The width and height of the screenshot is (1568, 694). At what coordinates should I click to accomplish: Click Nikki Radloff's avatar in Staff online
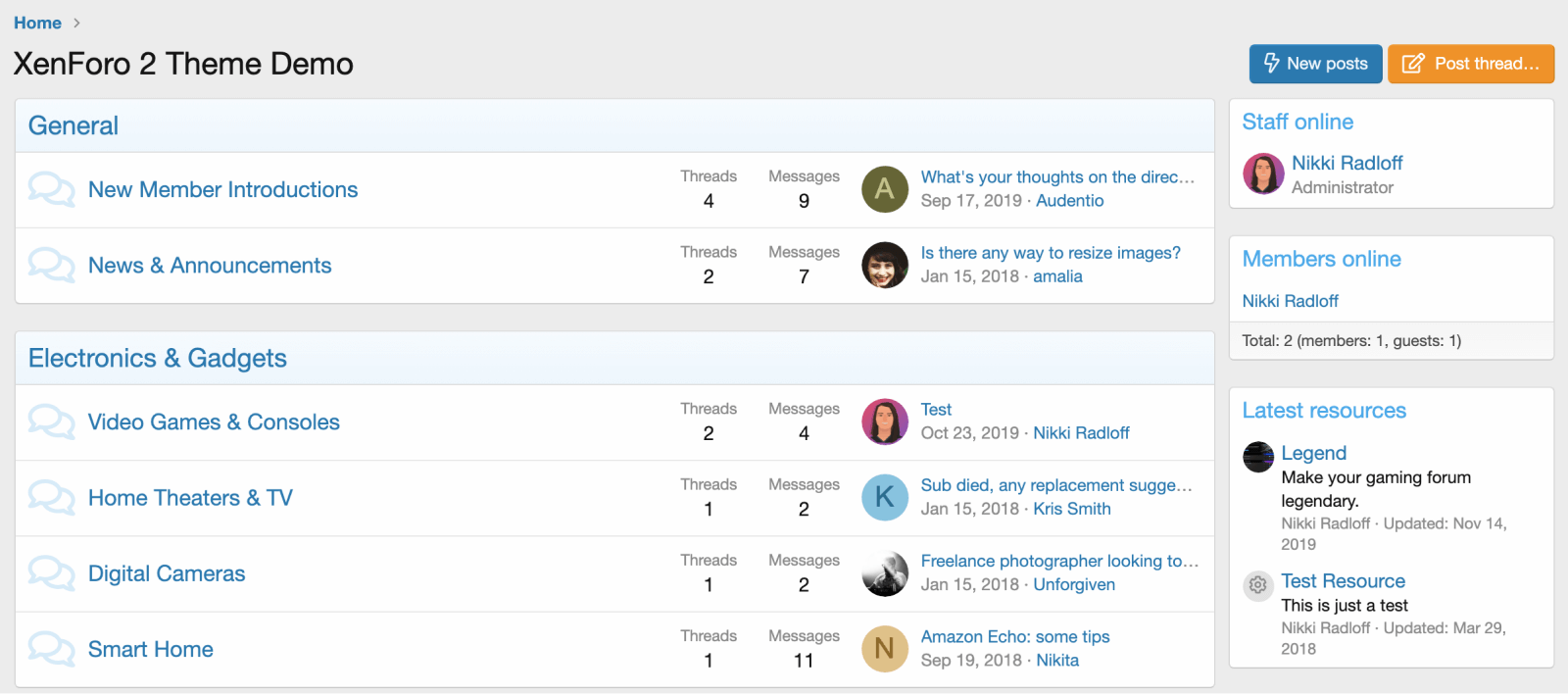tap(1263, 173)
